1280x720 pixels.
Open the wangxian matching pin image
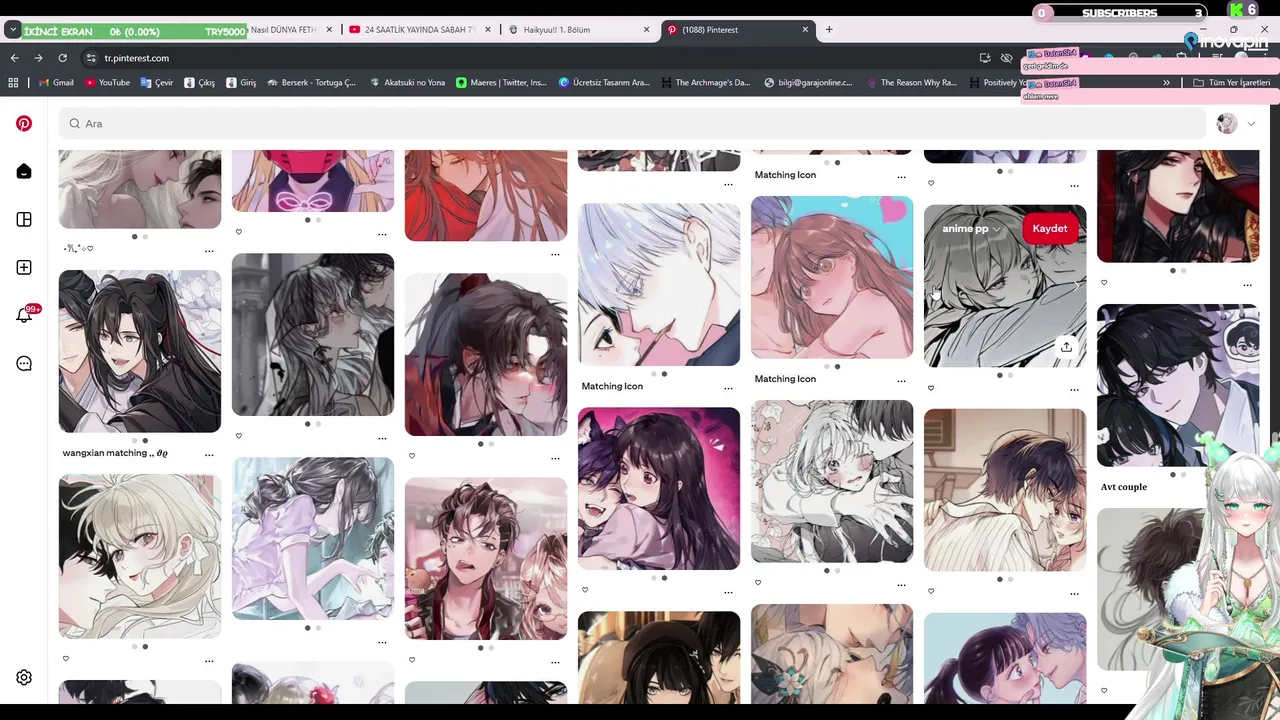pos(140,351)
